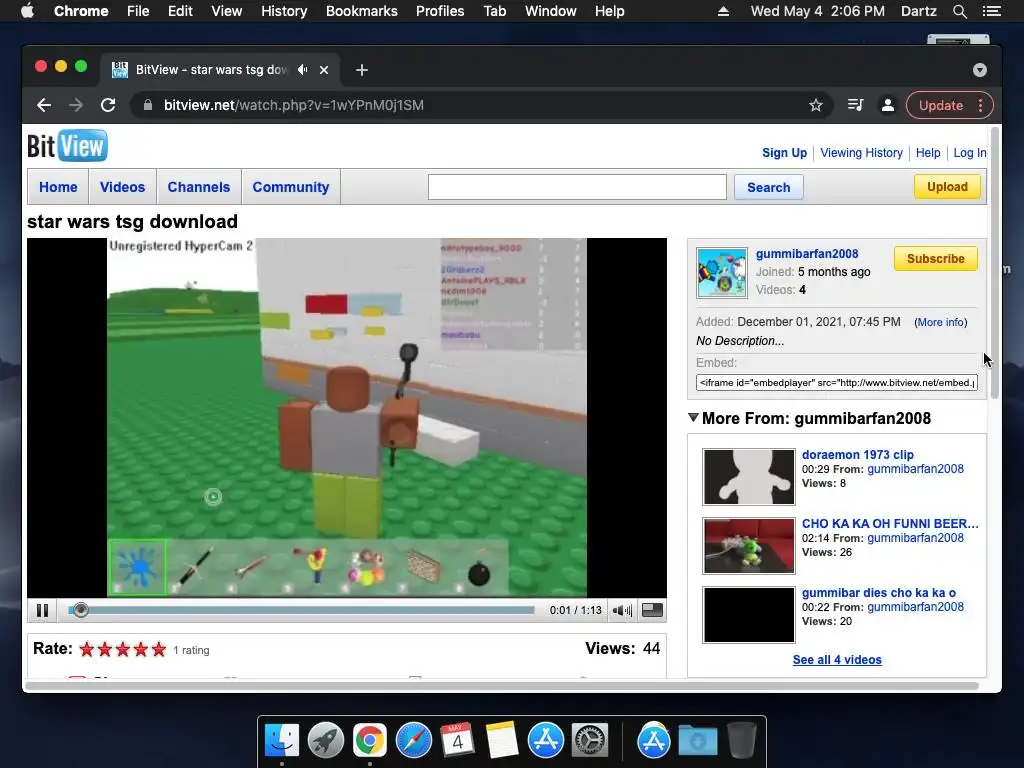Open Control Center list icon in menu bar
The height and width of the screenshot is (768, 1024).
(x=991, y=11)
